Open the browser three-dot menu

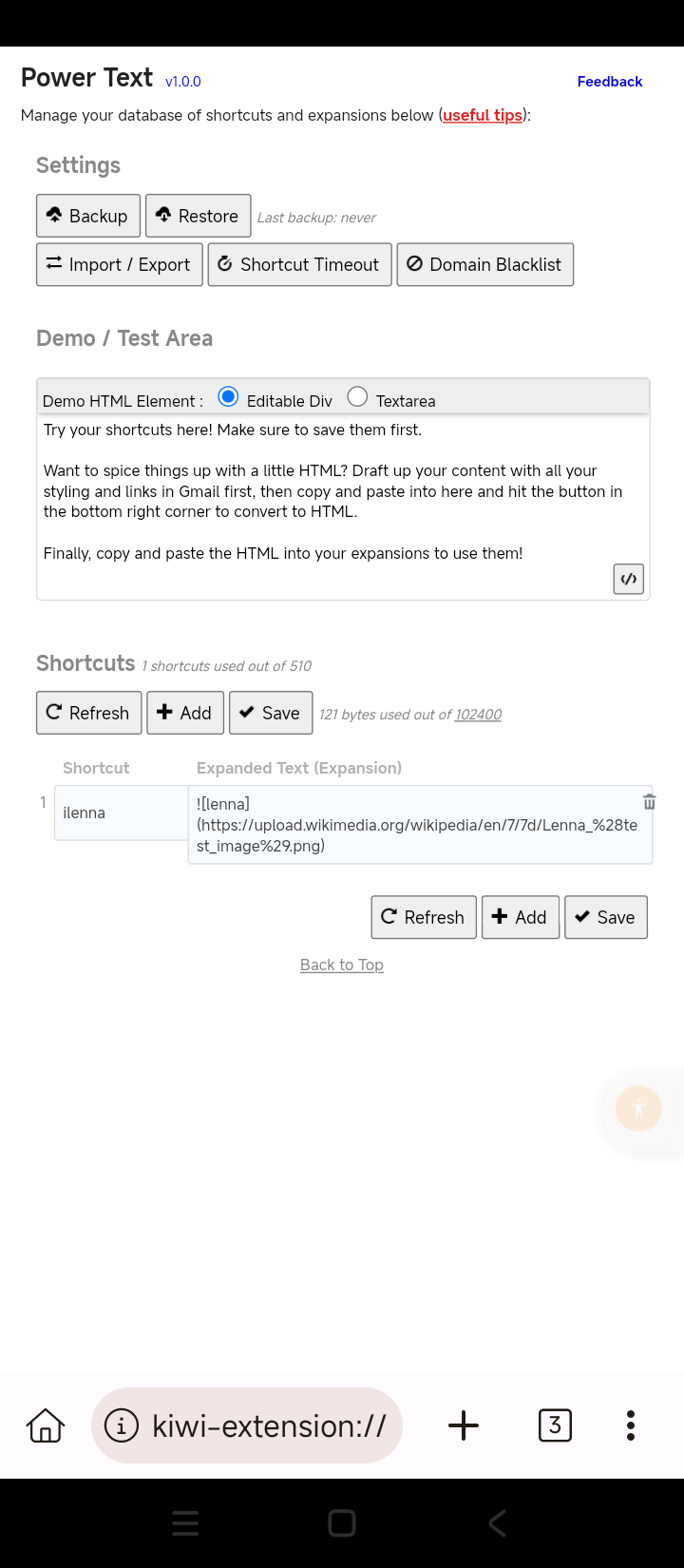(x=631, y=1425)
